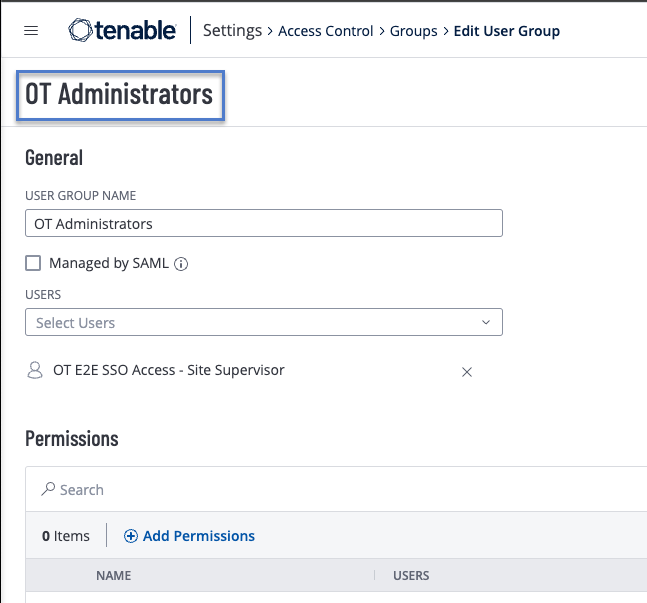Click the Tenable logo
Viewport: 647px width, 603px height.
pos(121,31)
